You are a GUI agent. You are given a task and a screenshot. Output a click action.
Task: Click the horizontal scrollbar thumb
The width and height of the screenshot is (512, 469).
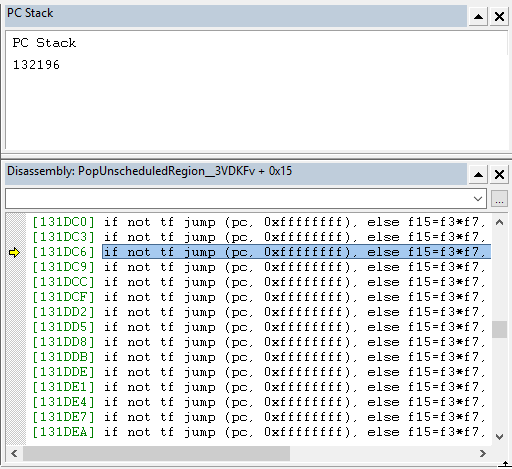pos(156,453)
